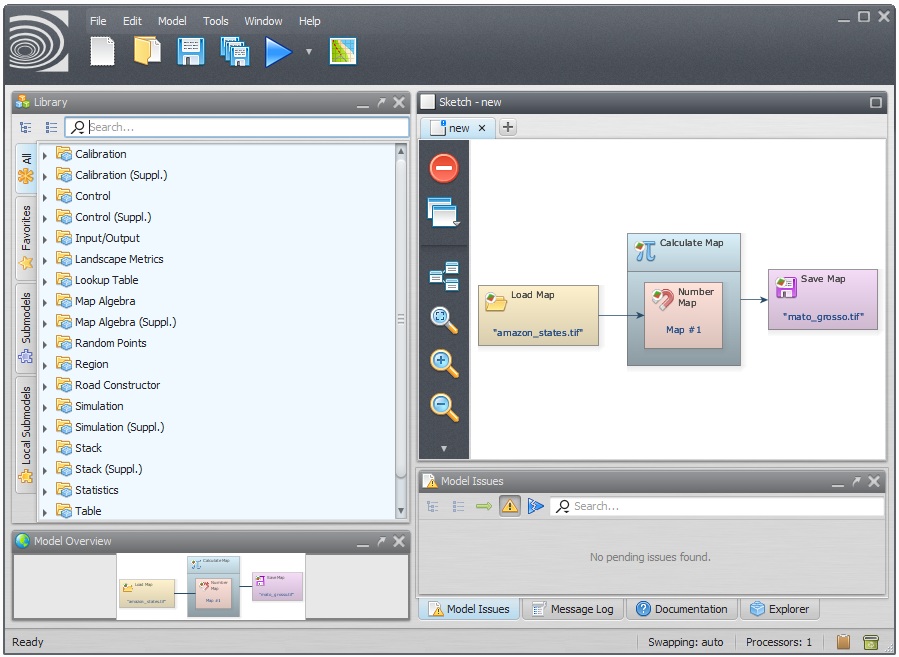Toggle the warning filter in Model Issues
This screenshot has height=657, width=899.
tap(510, 506)
